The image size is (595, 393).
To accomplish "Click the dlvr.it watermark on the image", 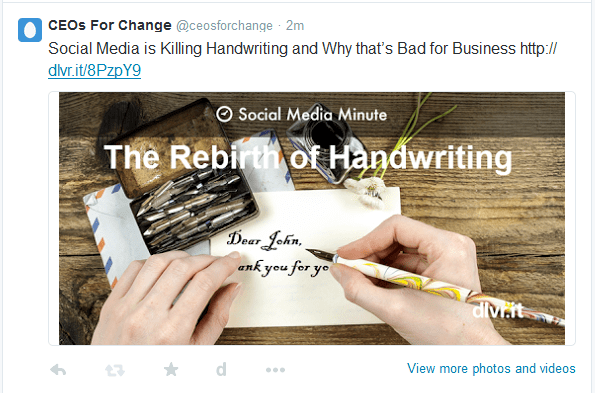I will 498,311.
